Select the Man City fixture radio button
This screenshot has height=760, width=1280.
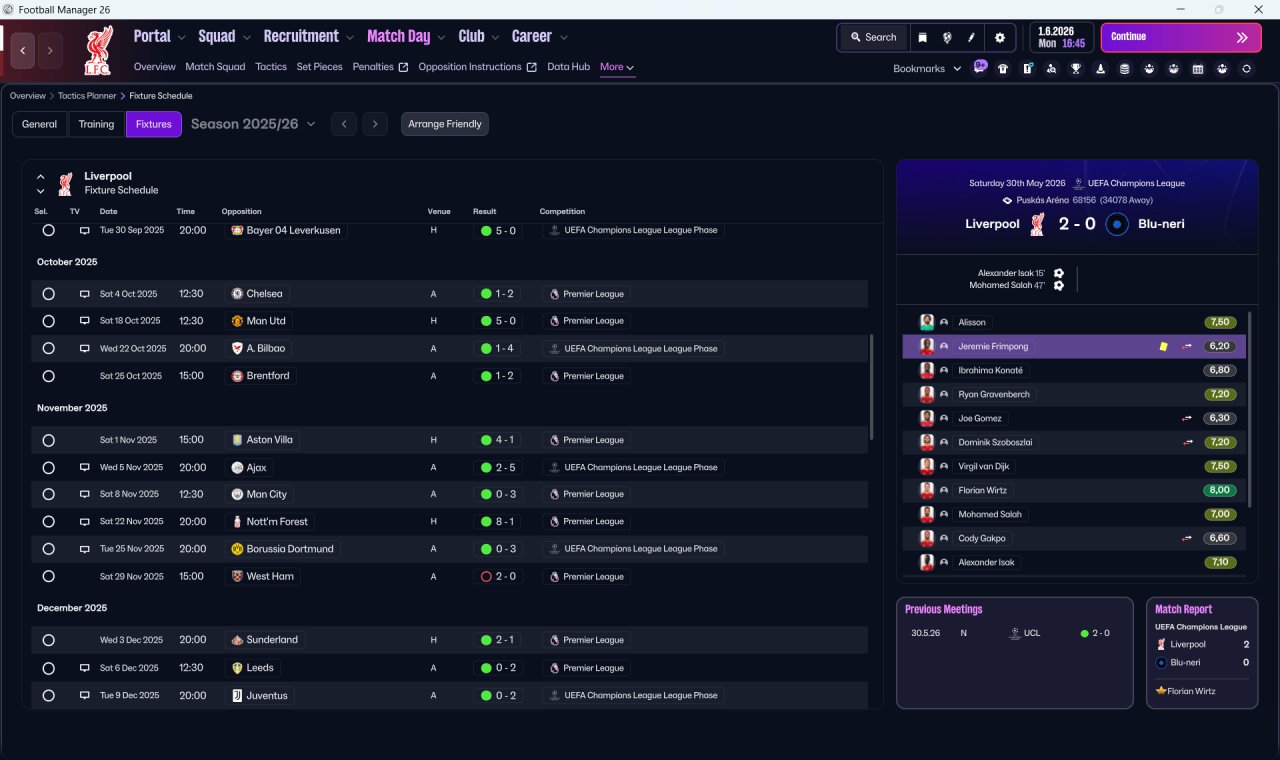tap(48, 495)
